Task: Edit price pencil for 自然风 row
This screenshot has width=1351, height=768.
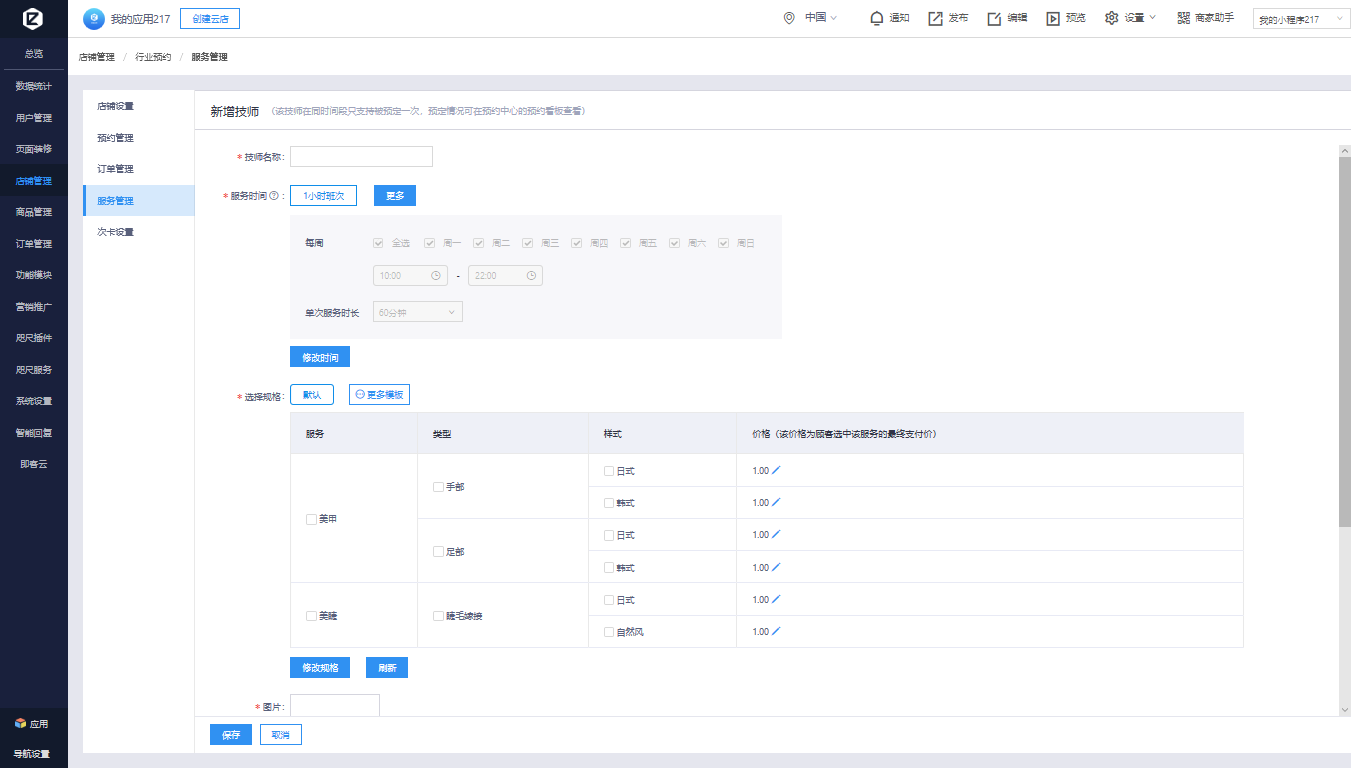Action: point(776,631)
